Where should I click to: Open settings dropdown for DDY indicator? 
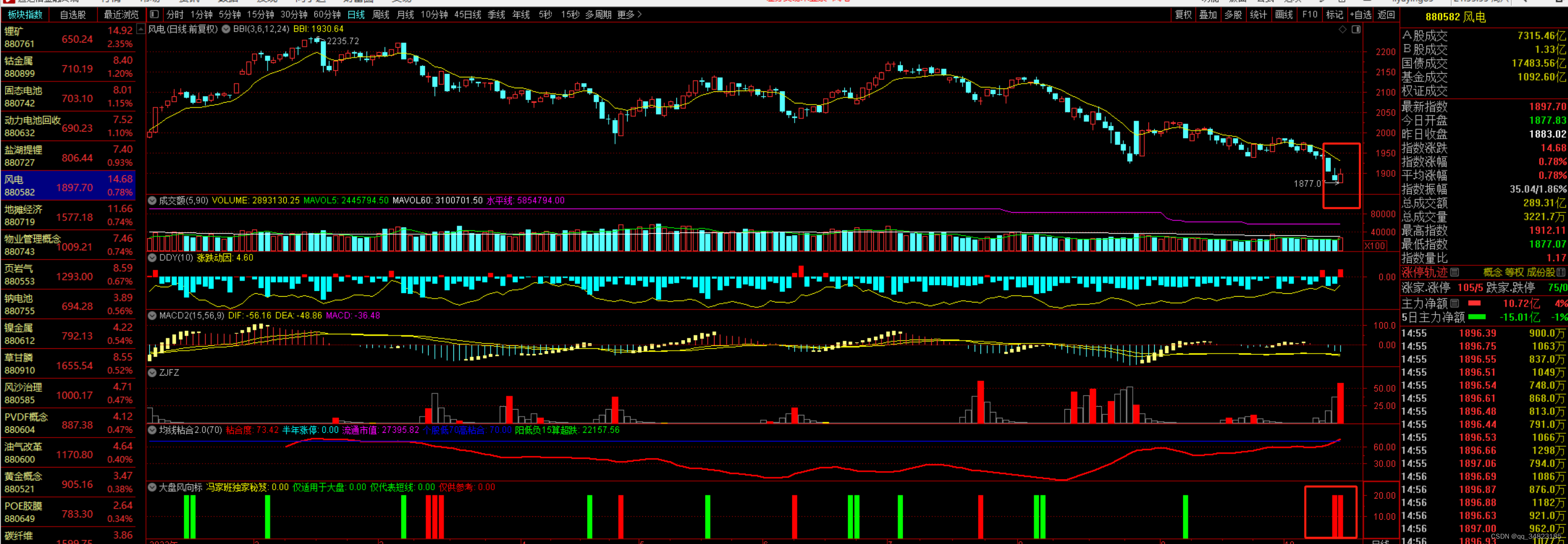tap(152, 258)
